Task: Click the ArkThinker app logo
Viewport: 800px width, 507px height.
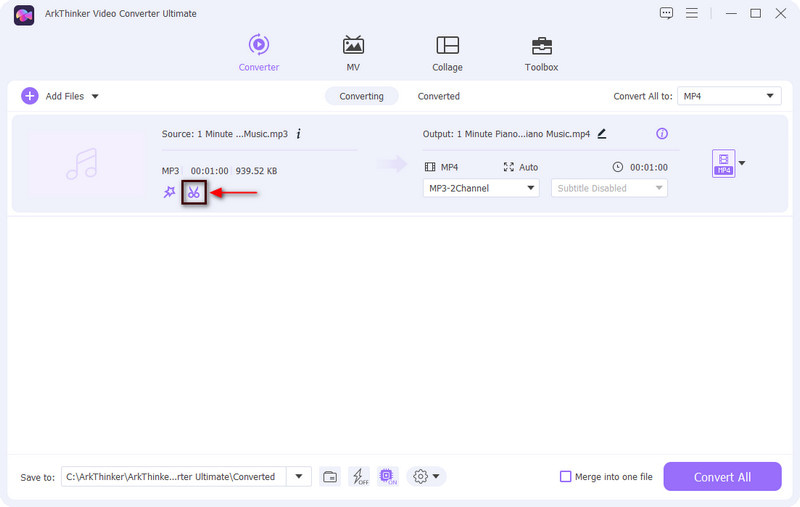Action: click(x=24, y=15)
